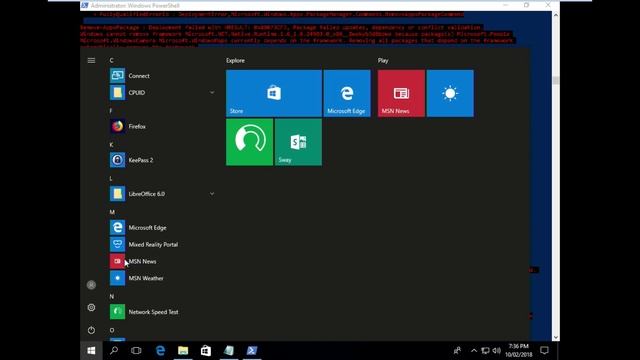Open People icon in system tray
The image size is (640, 360).
tap(457, 351)
